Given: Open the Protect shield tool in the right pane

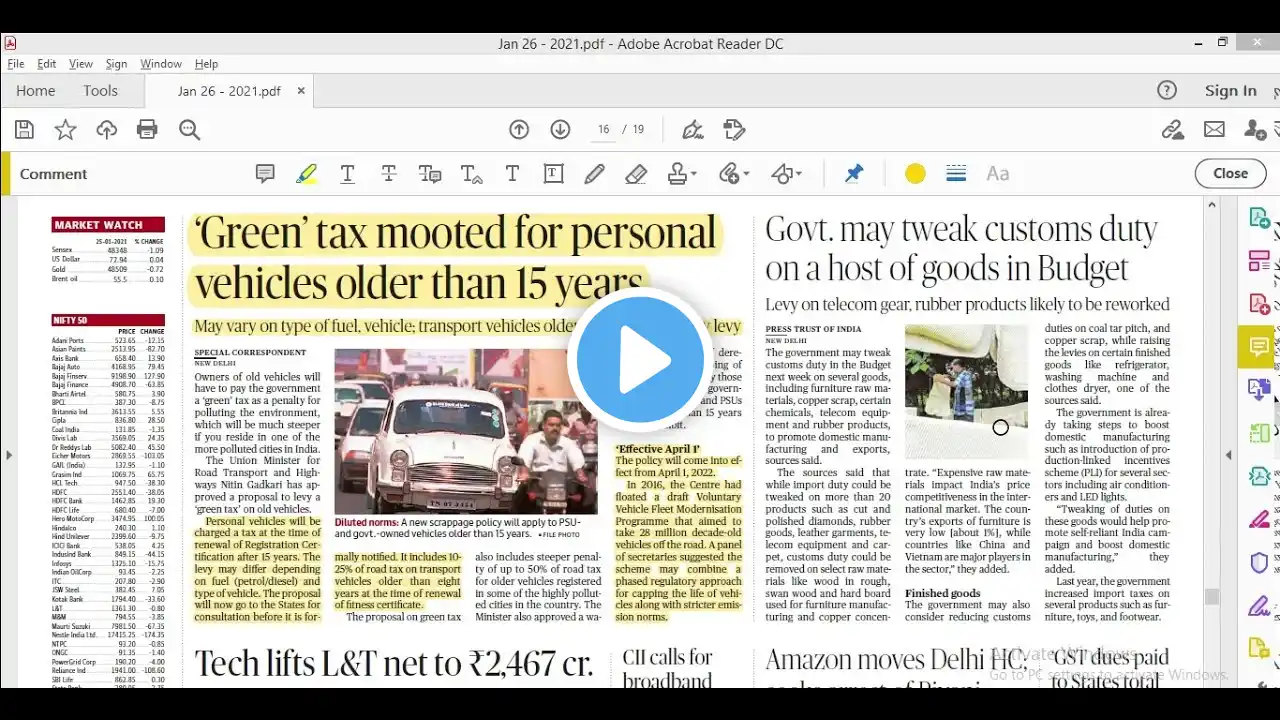Looking at the screenshot, I should point(1259,562).
